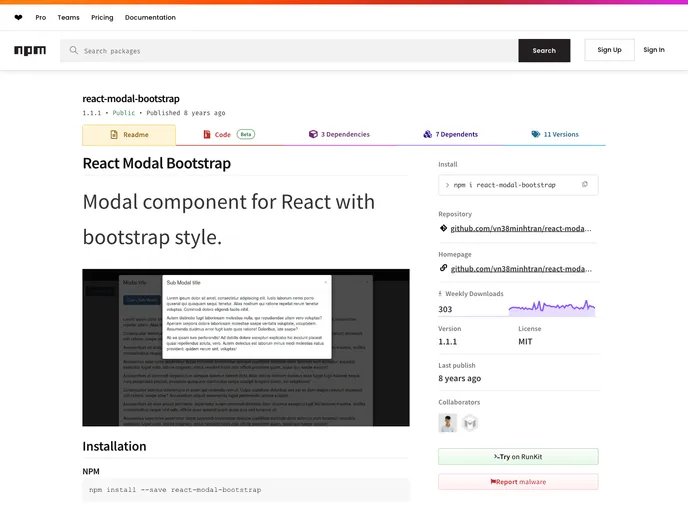Click the Readme file icon
The image size is (688, 512).
coord(114,135)
